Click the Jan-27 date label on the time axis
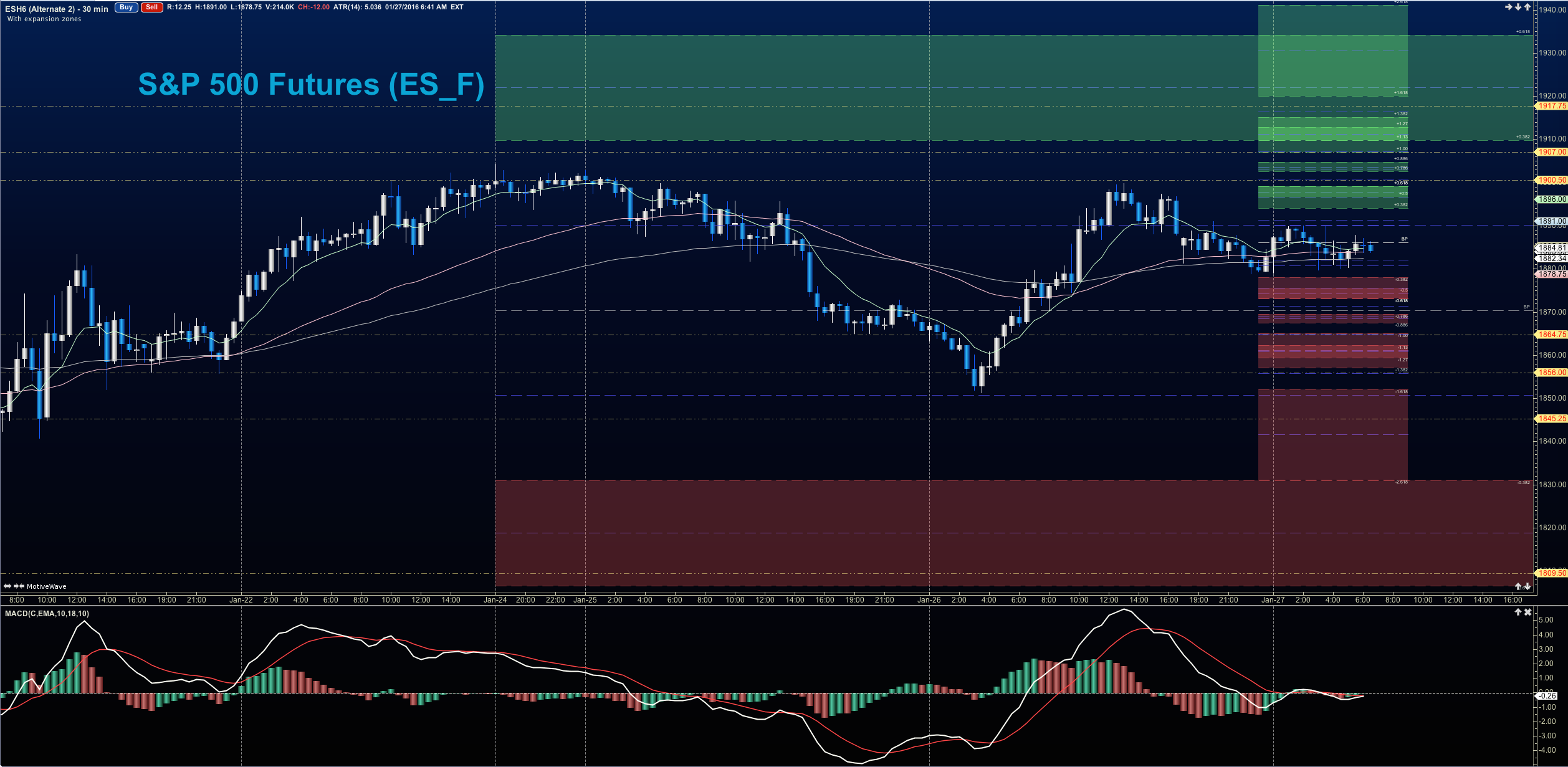The image size is (1568, 767). coord(1273,600)
